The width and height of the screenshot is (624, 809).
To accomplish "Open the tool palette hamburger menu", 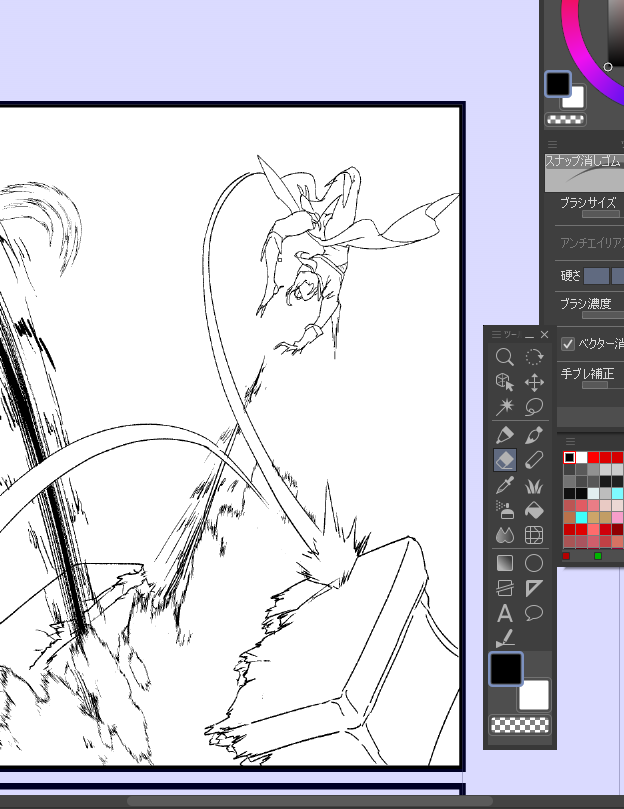I will 496,334.
